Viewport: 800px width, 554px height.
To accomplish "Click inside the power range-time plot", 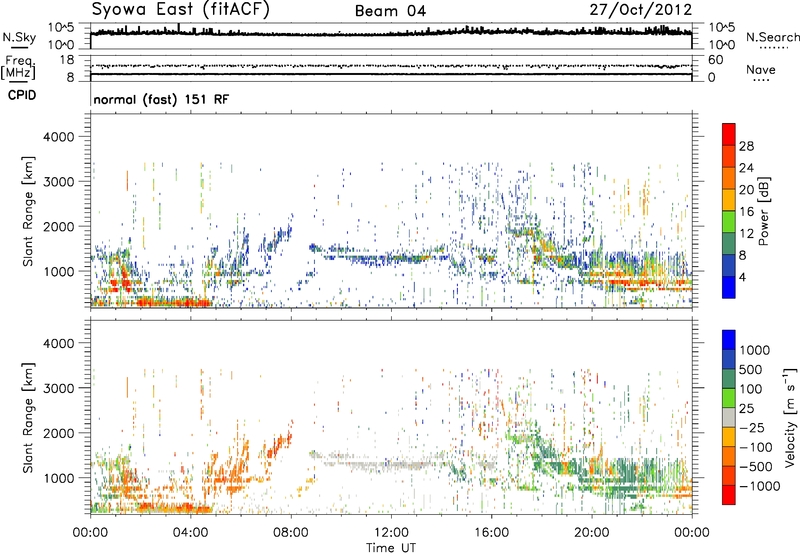I will [391, 210].
